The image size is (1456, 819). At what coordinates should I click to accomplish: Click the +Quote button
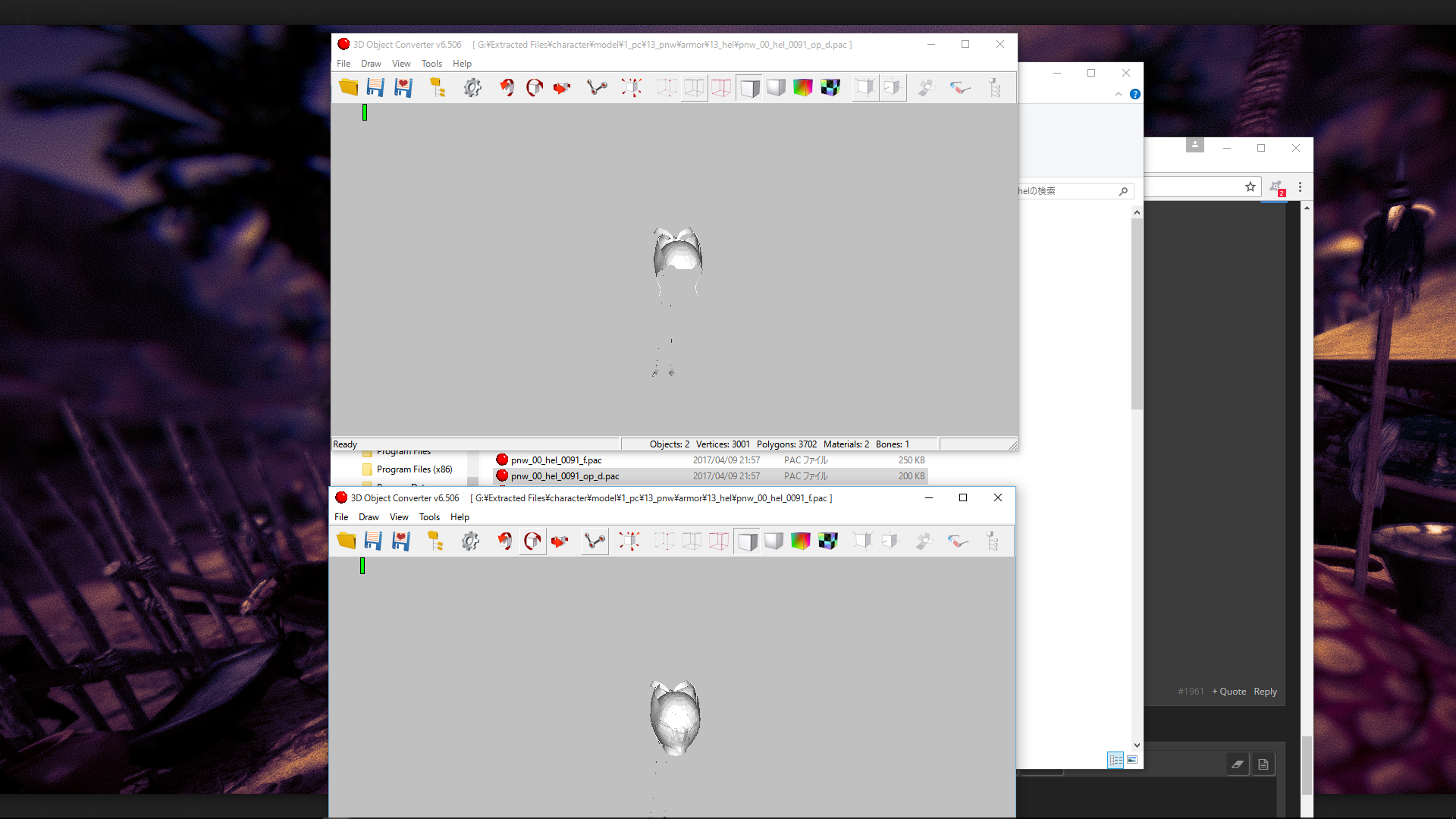click(1228, 691)
